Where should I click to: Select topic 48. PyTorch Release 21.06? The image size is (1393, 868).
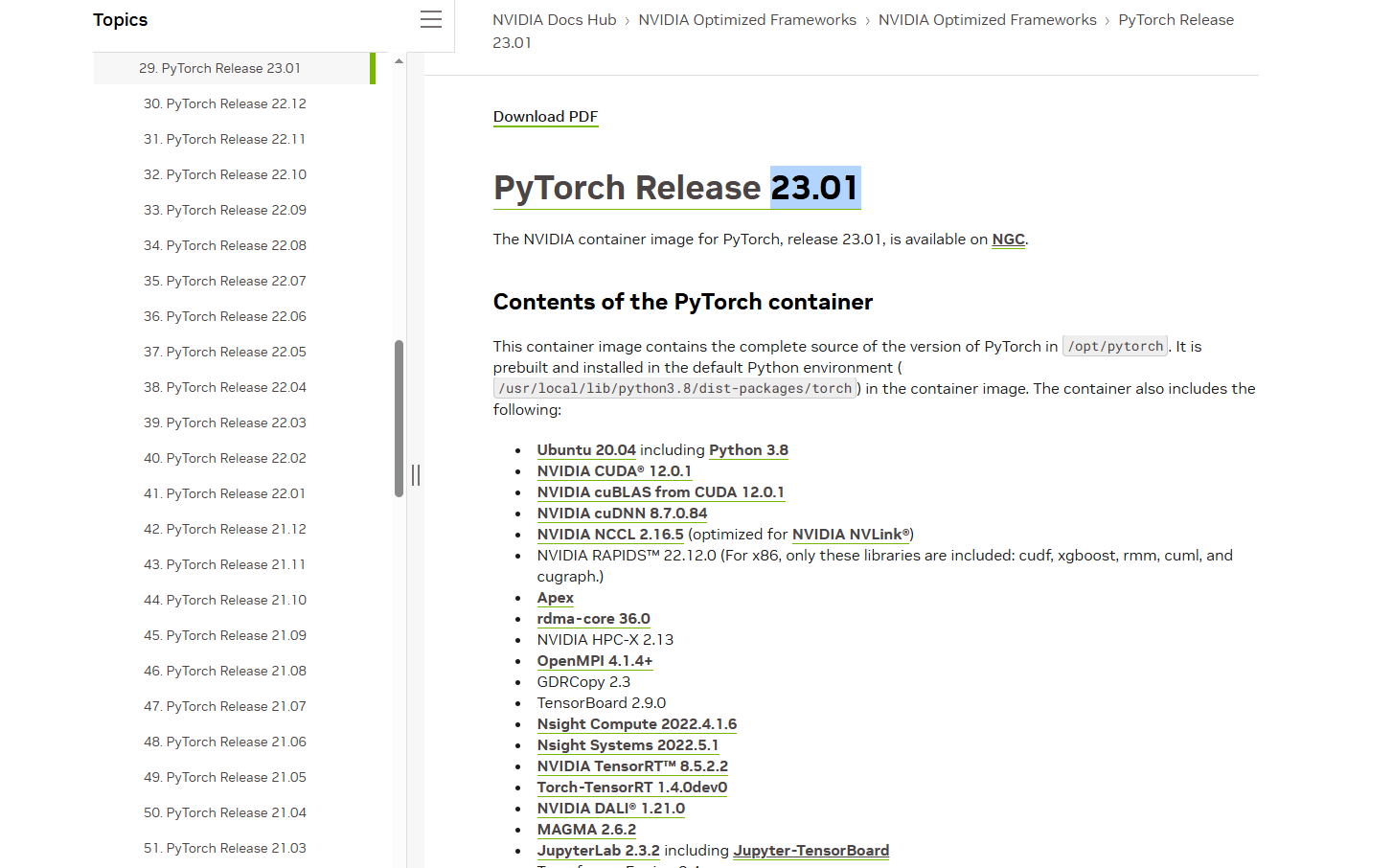pyautogui.click(x=225, y=742)
